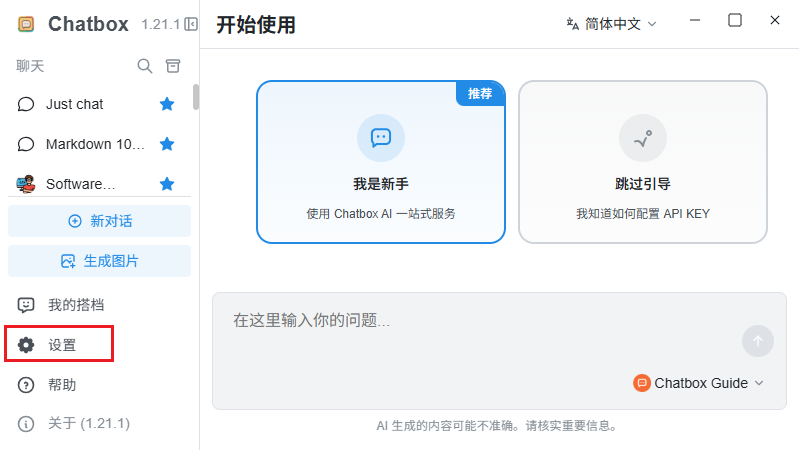Click the question mark help icon
The image size is (799, 450).
click(26, 385)
